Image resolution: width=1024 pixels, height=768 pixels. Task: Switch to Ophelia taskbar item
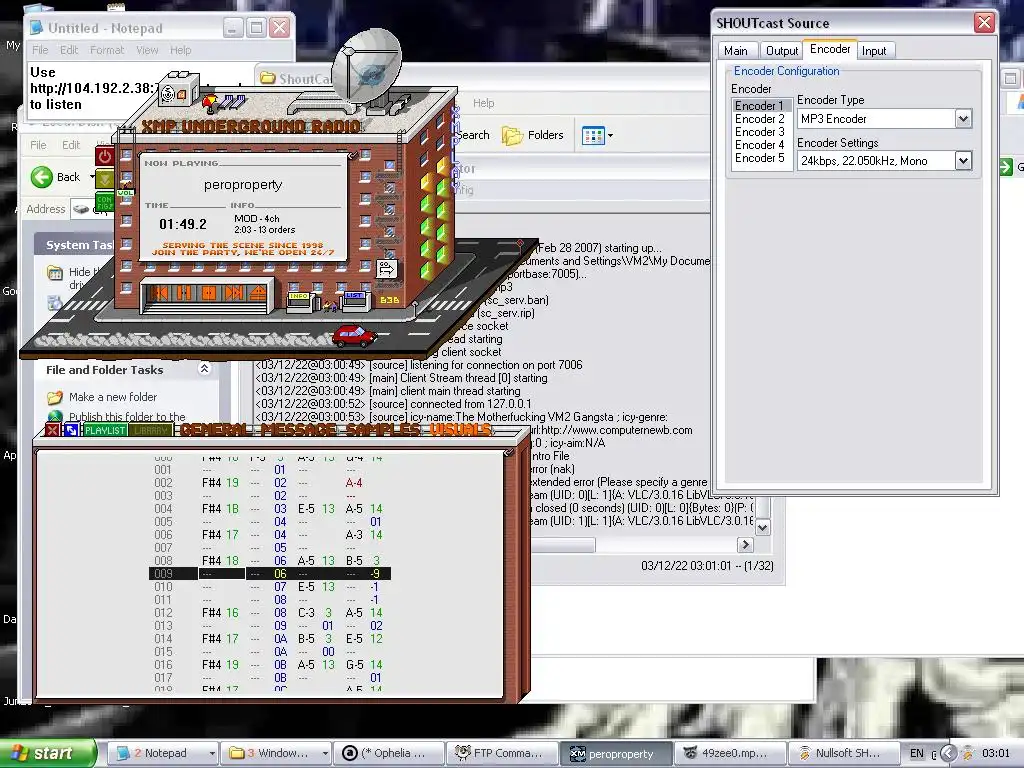pos(388,753)
